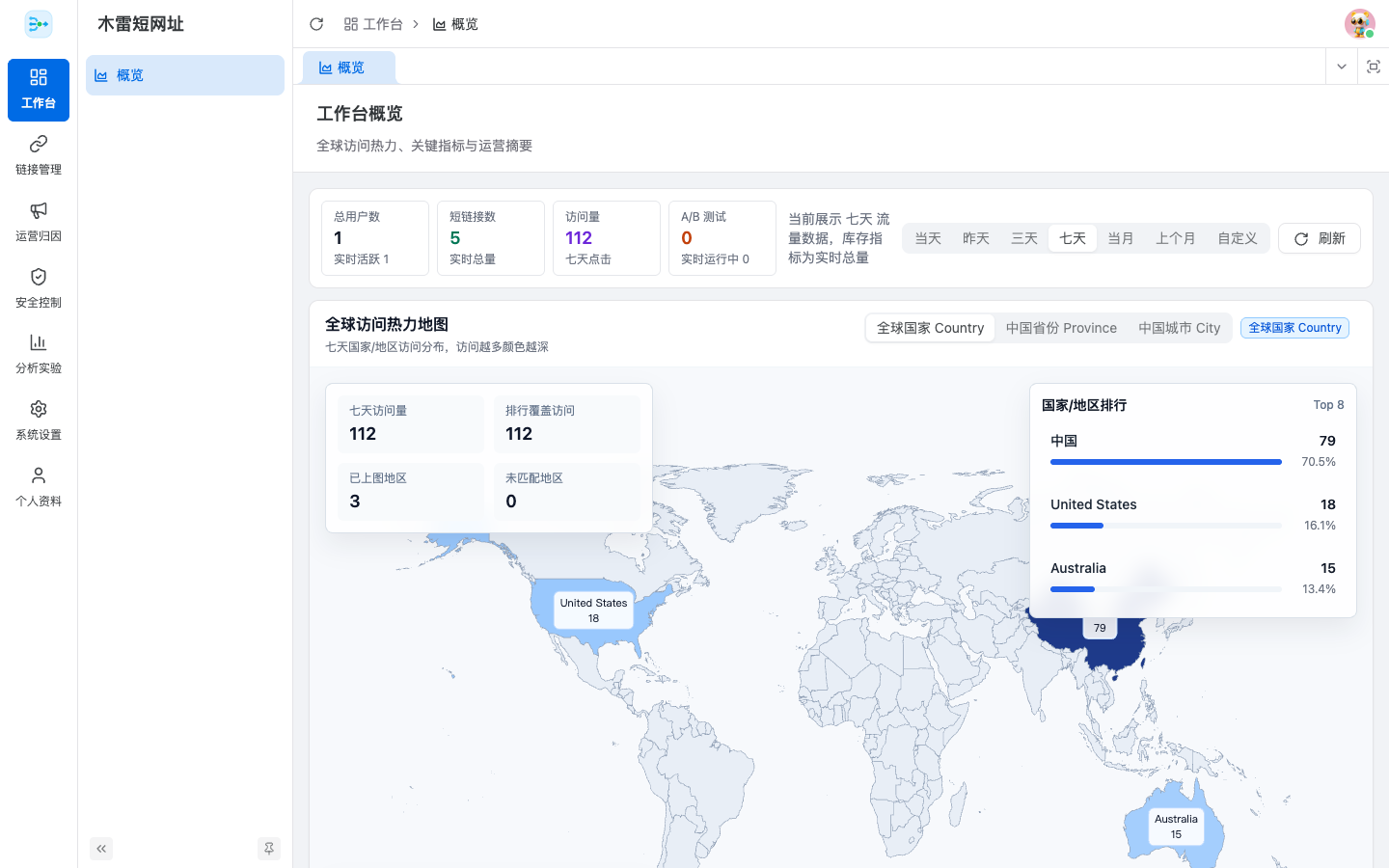Collapse sidebar with double-chevron icon

101,849
